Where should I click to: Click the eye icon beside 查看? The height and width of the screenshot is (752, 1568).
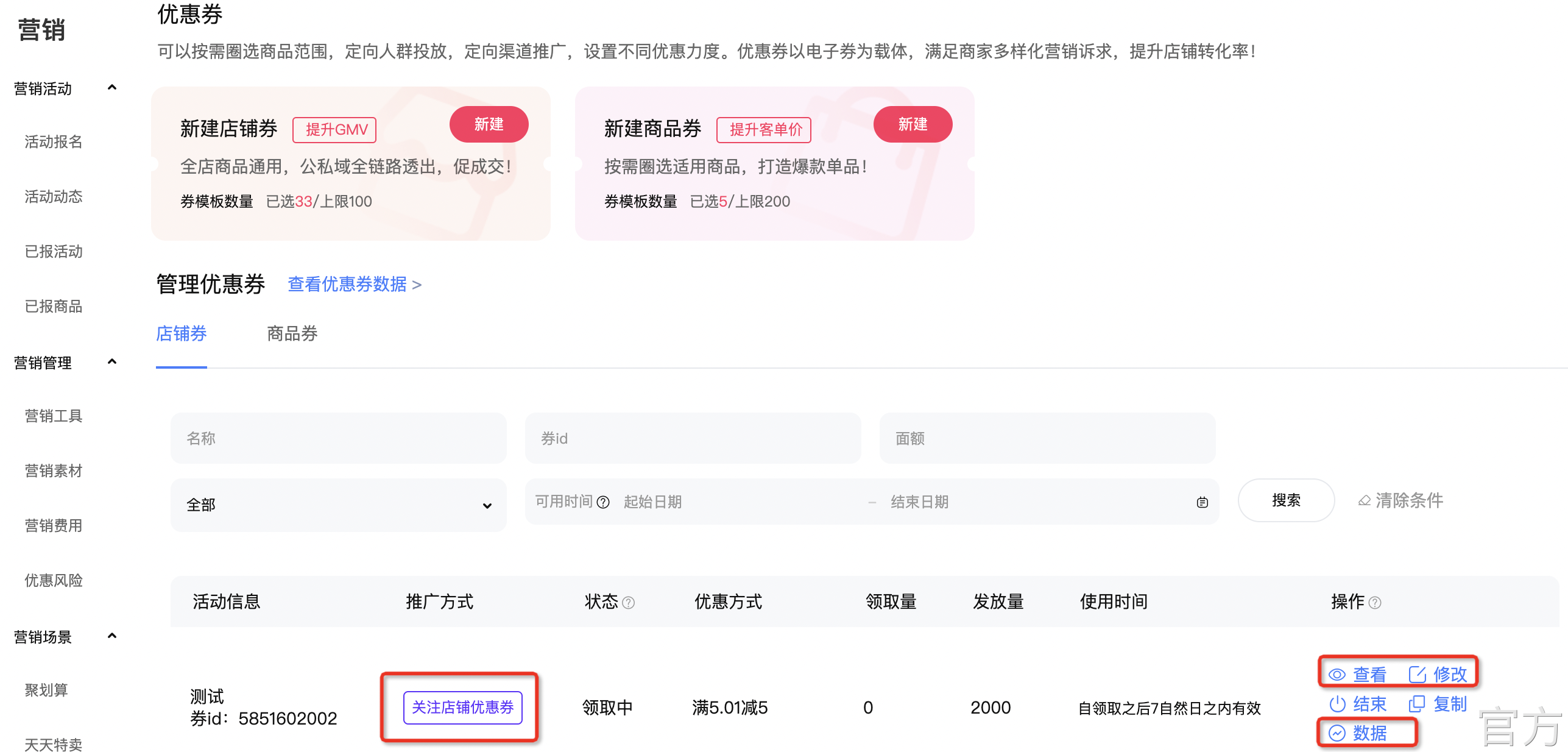click(x=1337, y=675)
